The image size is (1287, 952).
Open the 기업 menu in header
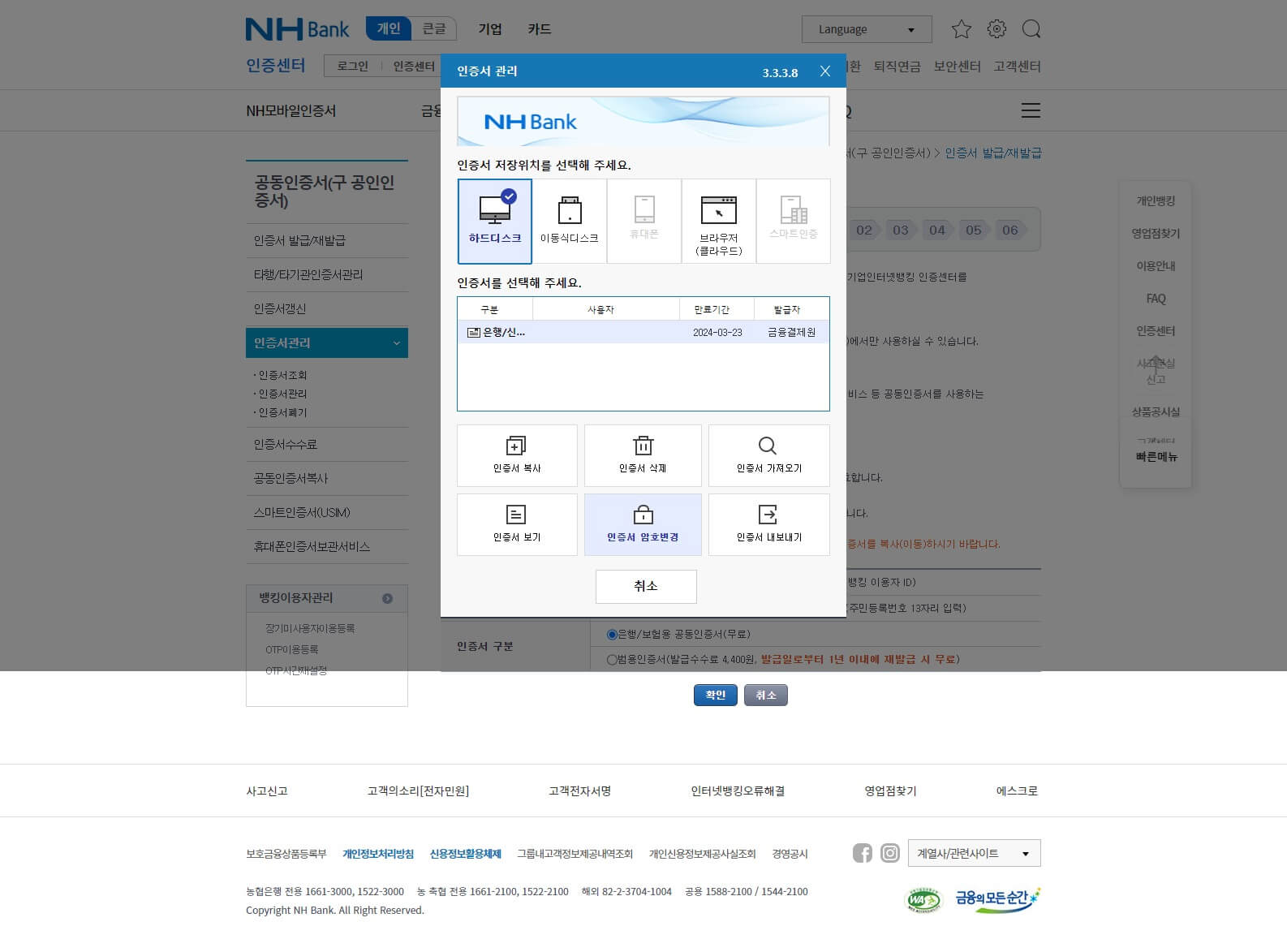click(490, 29)
